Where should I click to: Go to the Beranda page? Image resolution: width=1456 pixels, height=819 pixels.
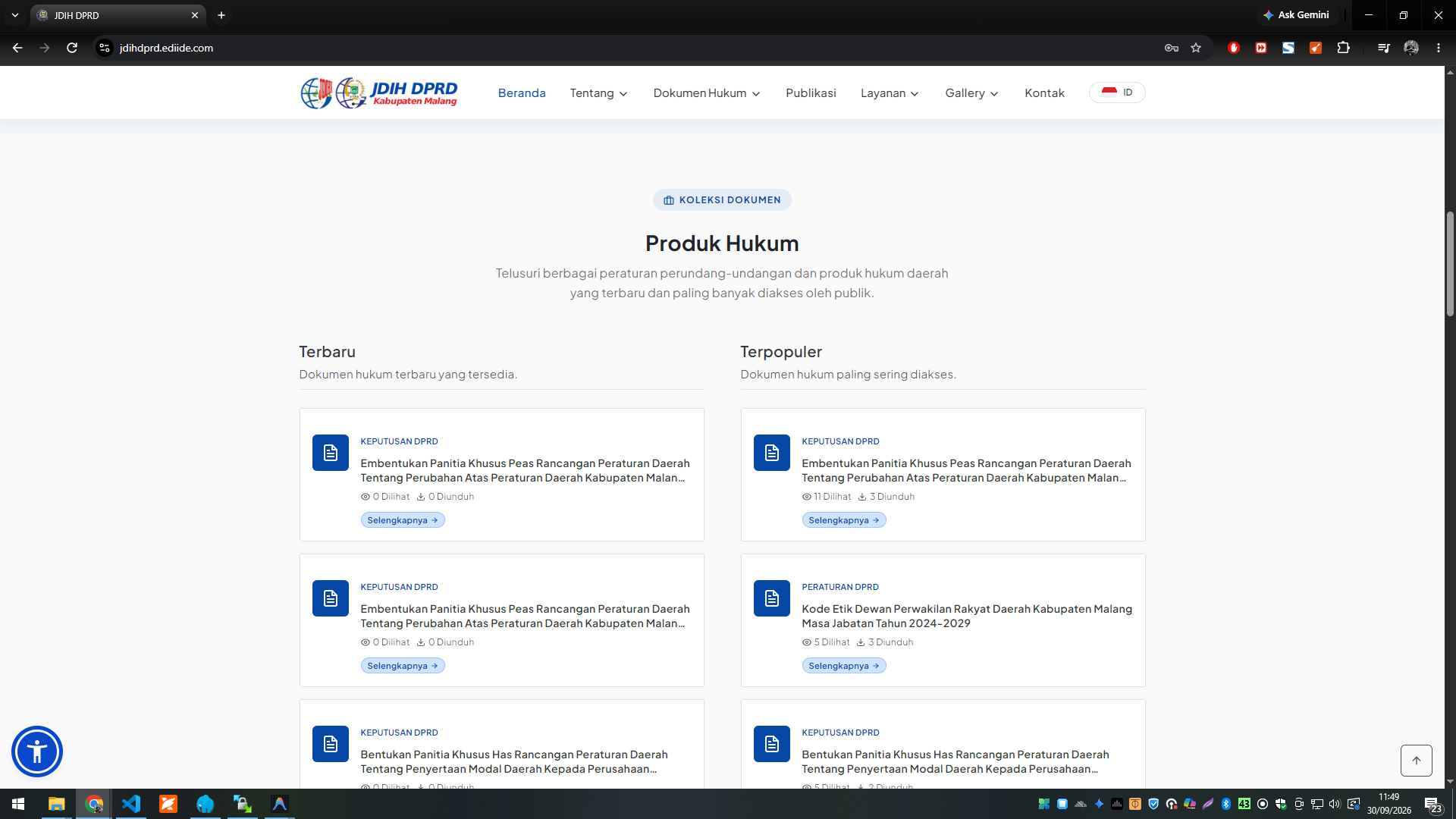coord(522,93)
